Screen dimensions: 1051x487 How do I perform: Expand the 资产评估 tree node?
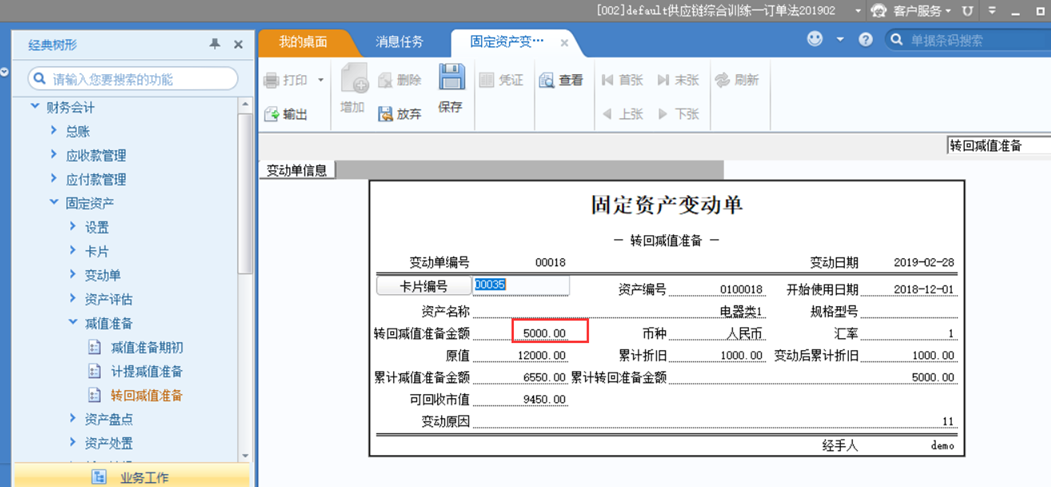pyautogui.click(x=72, y=298)
